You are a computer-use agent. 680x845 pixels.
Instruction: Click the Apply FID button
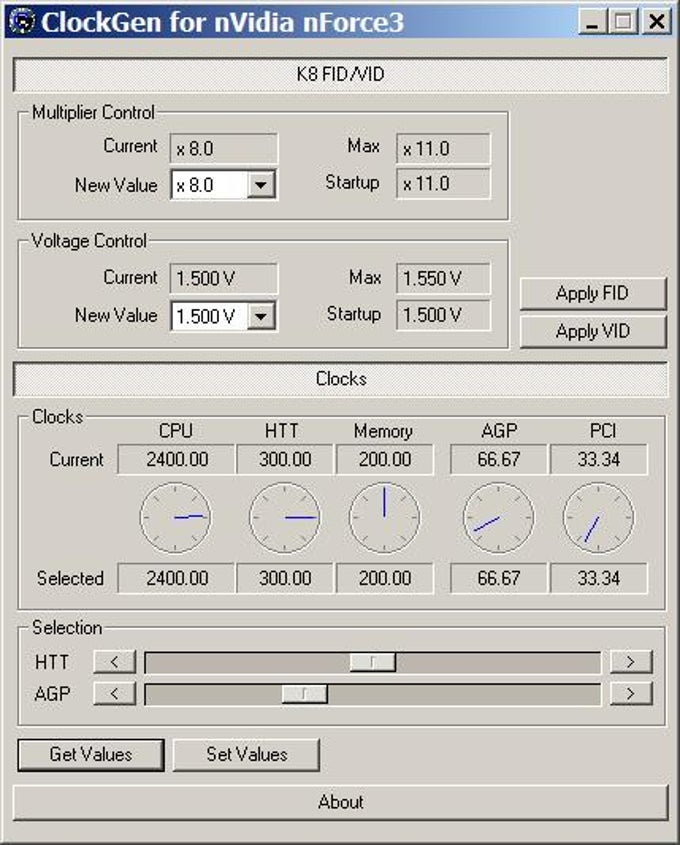point(593,294)
